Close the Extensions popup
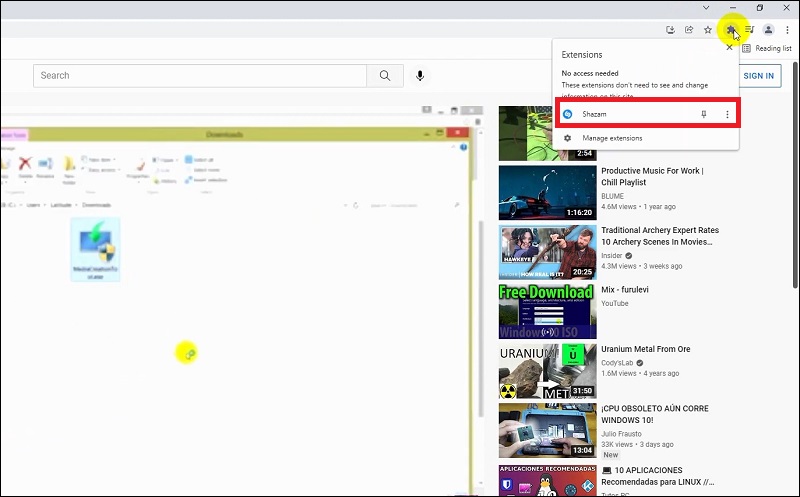Image resolution: width=800 pixels, height=497 pixels. tap(729, 47)
